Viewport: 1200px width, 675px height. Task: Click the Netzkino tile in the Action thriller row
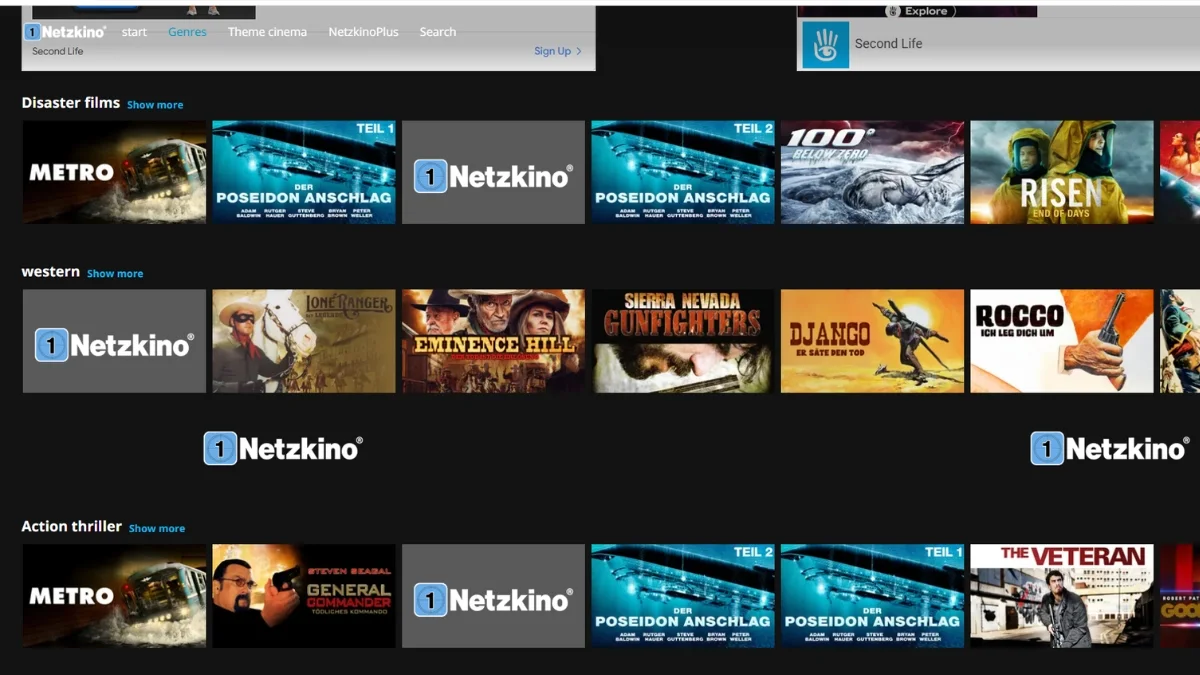(x=493, y=596)
